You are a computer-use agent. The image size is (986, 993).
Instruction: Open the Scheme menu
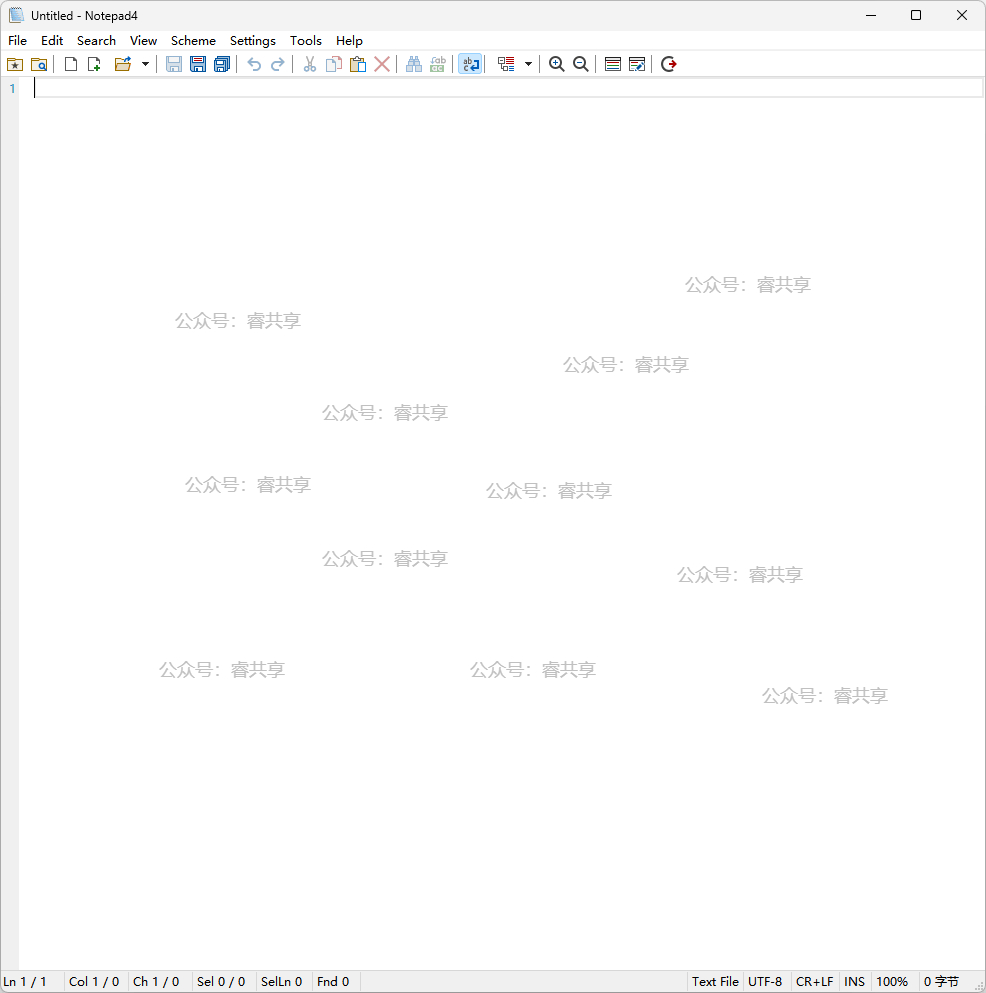tap(193, 41)
